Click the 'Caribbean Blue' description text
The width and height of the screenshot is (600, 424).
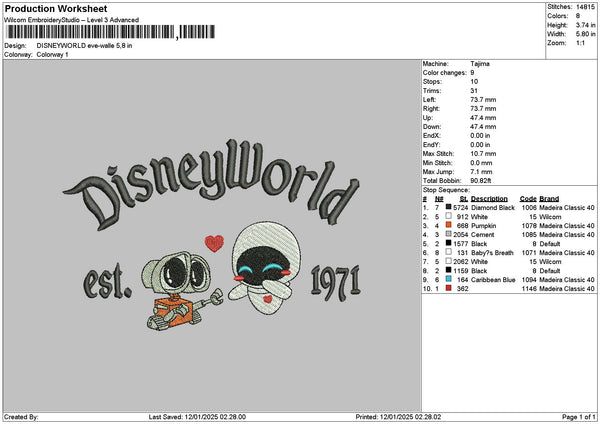(493, 279)
